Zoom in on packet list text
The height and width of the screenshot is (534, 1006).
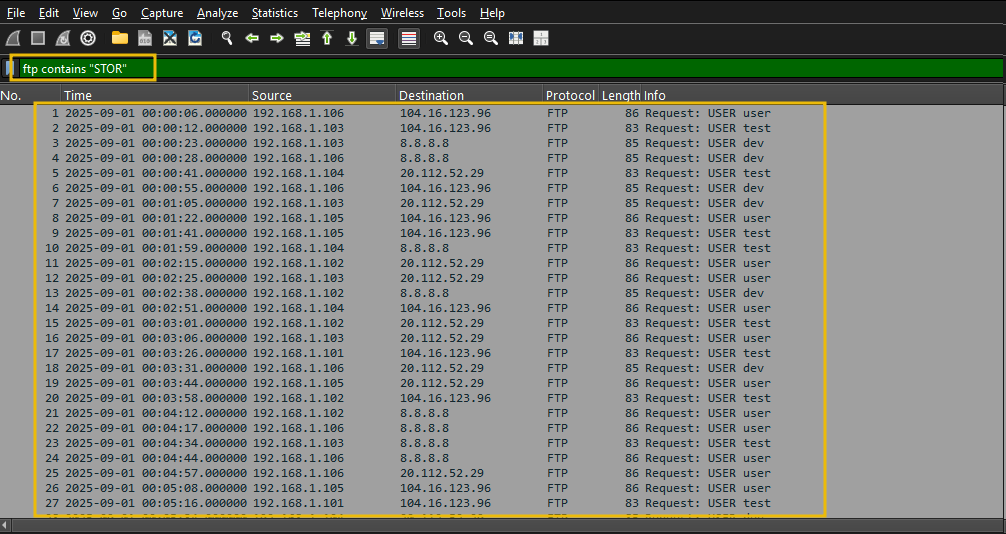point(441,39)
